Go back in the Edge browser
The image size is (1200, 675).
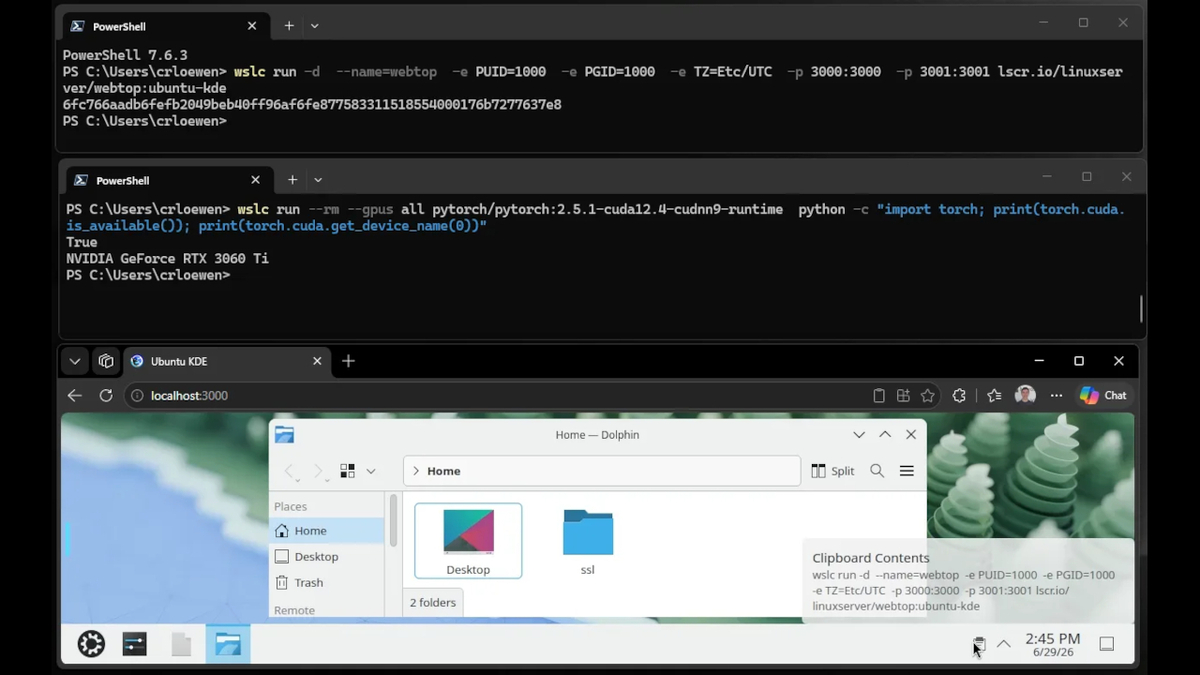click(x=75, y=396)
